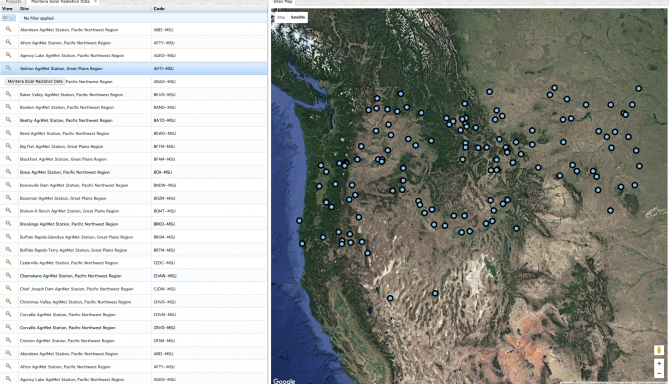View Bend AgriMet Station with its magnifier icon
The height and width of the screenshot is (384, 669).
[x=8, y=133]
